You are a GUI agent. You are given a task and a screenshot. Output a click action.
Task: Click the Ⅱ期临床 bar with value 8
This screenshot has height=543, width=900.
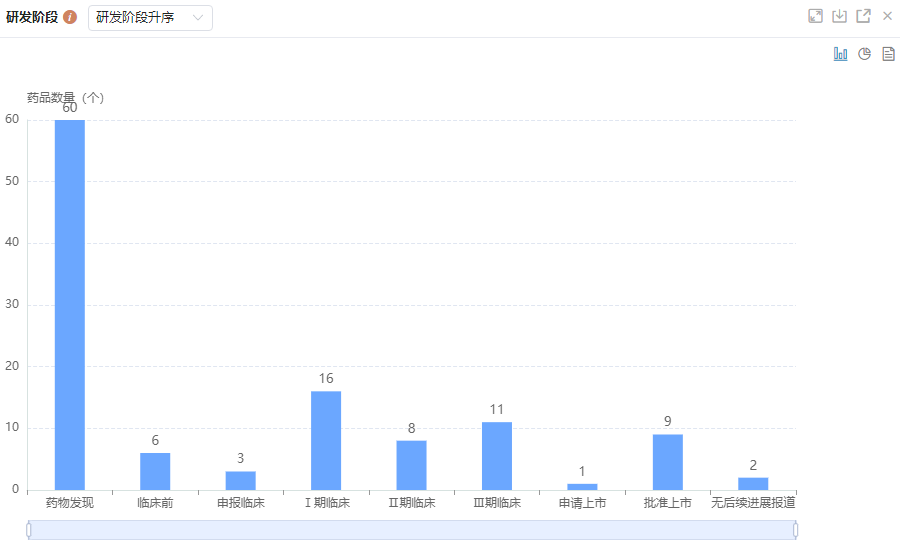pyautogui.click(x=411, y=465)
